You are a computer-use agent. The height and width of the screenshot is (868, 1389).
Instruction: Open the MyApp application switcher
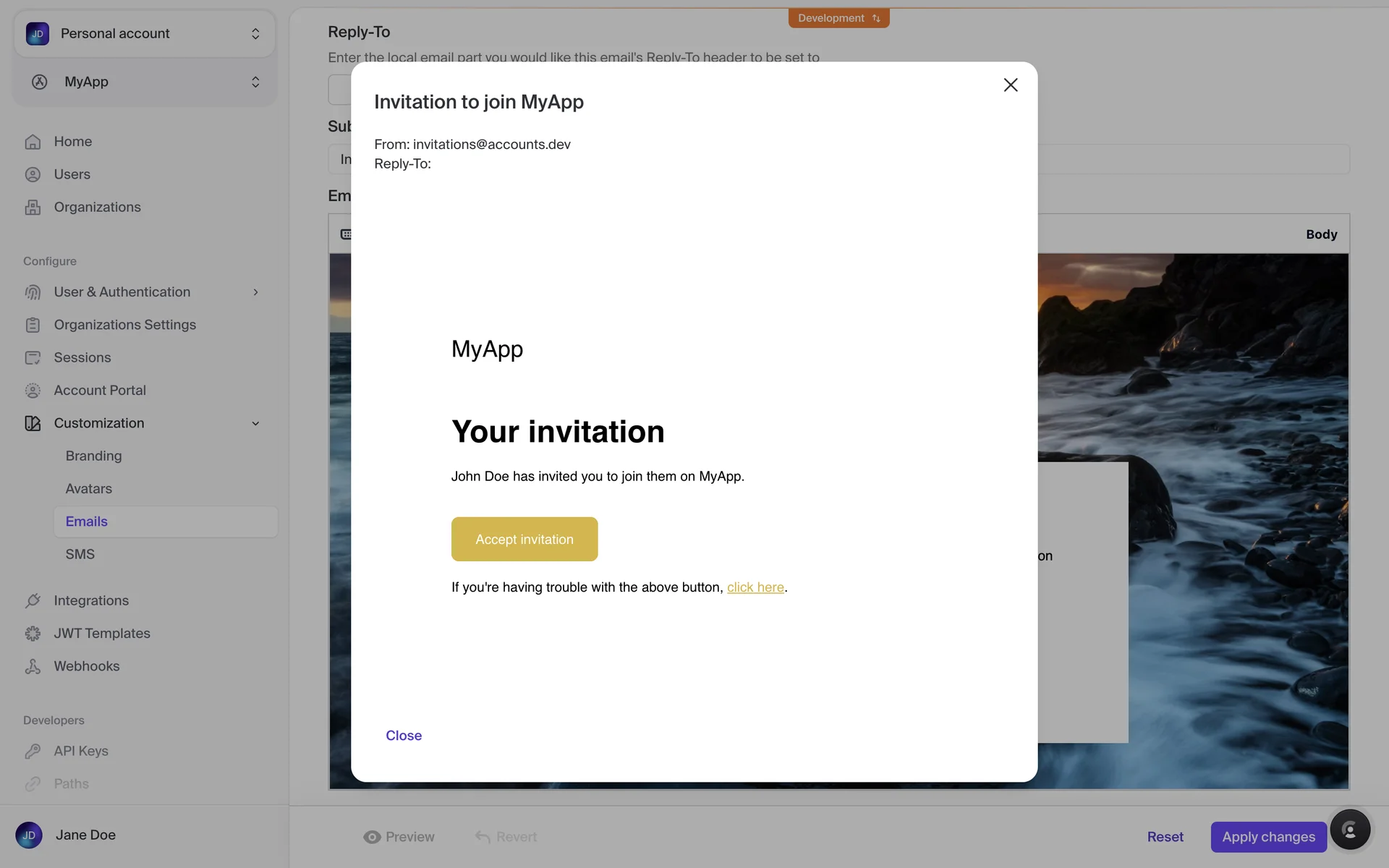click(145, 82)
